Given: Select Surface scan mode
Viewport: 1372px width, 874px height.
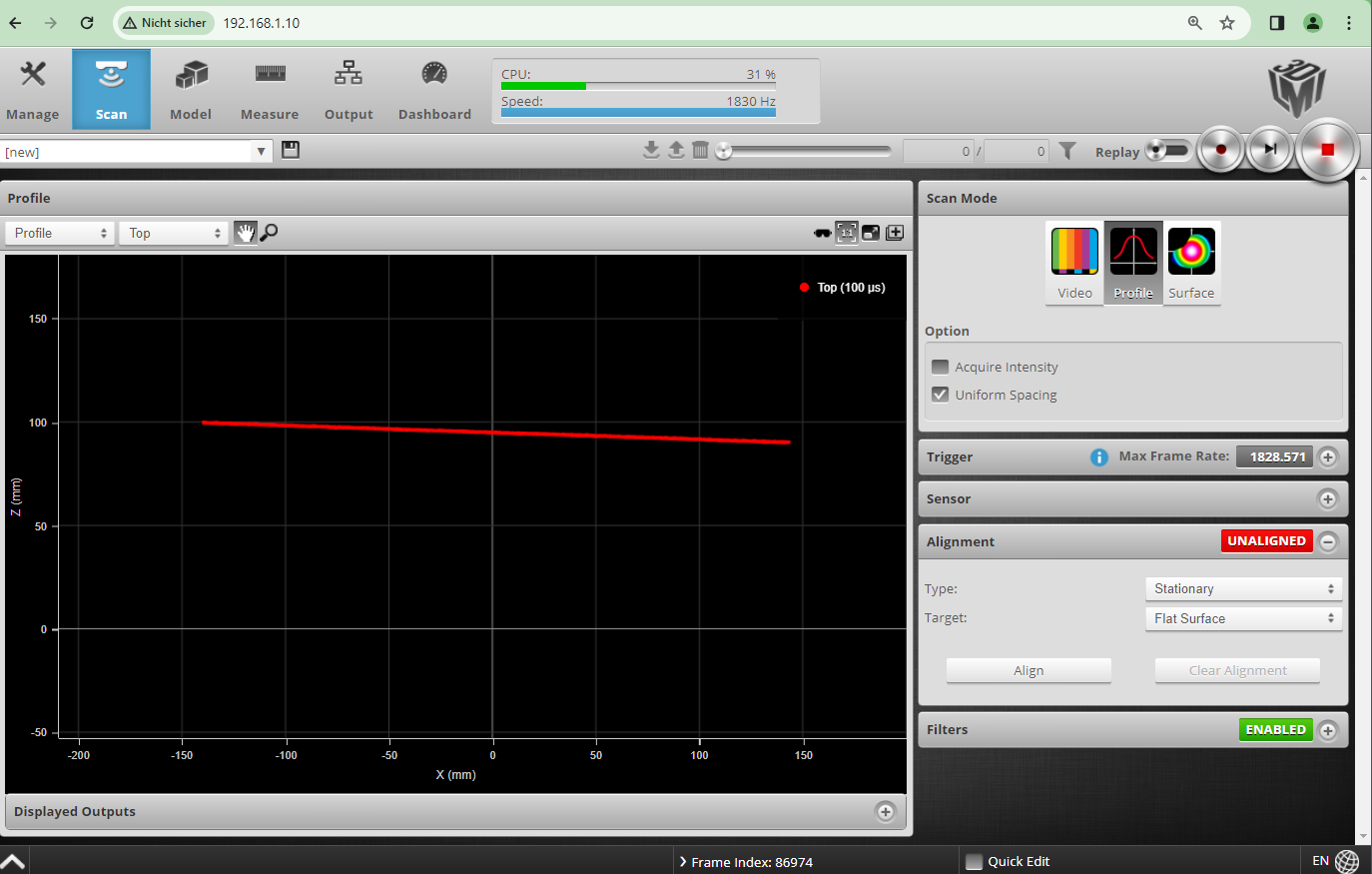Looking at the screenshot, I should (x=1191, y=263).
